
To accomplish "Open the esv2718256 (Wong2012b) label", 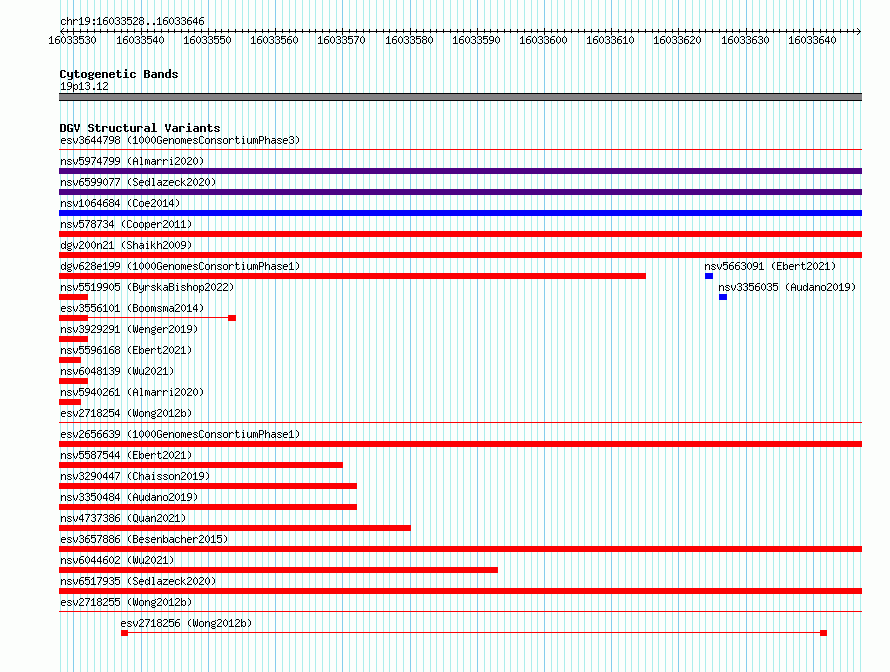I will [186, 623].
